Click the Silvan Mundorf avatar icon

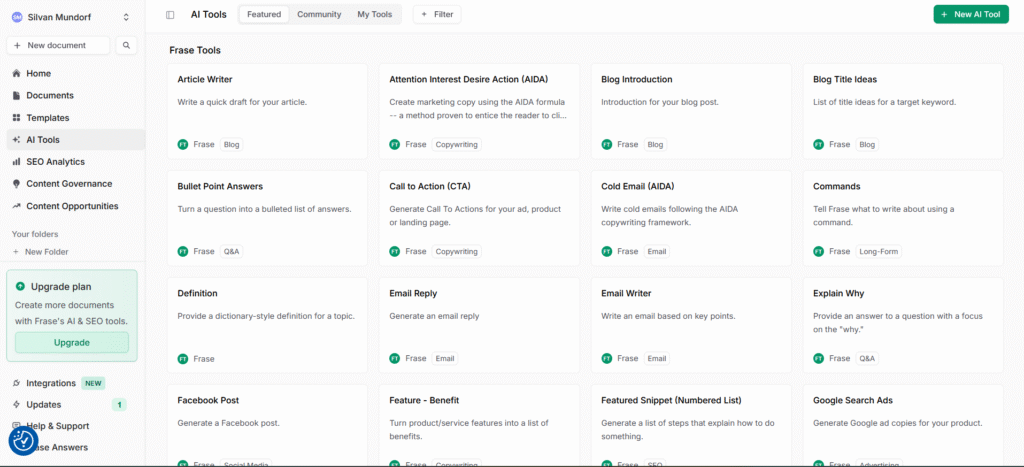[17, 18]
